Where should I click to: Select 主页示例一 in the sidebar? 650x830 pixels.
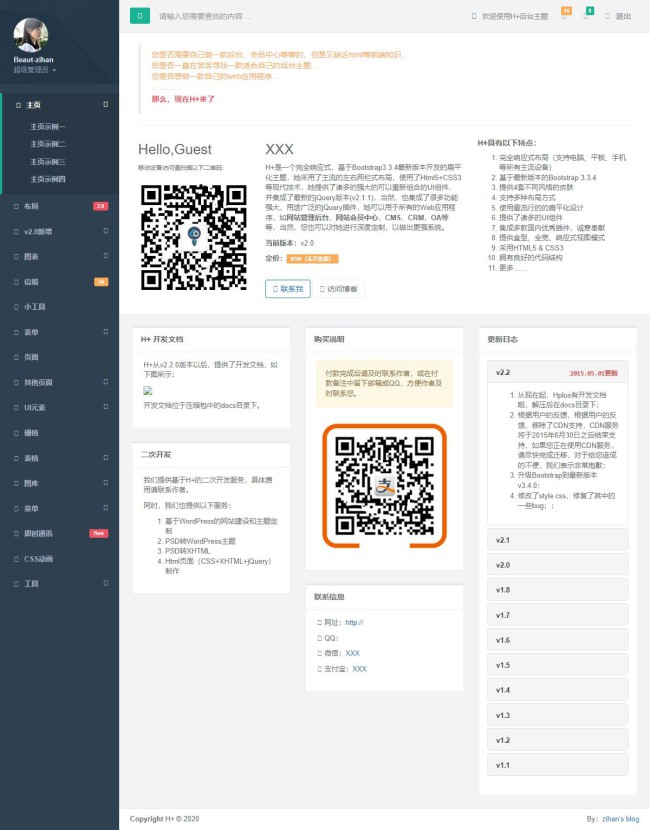coord(48,127)
